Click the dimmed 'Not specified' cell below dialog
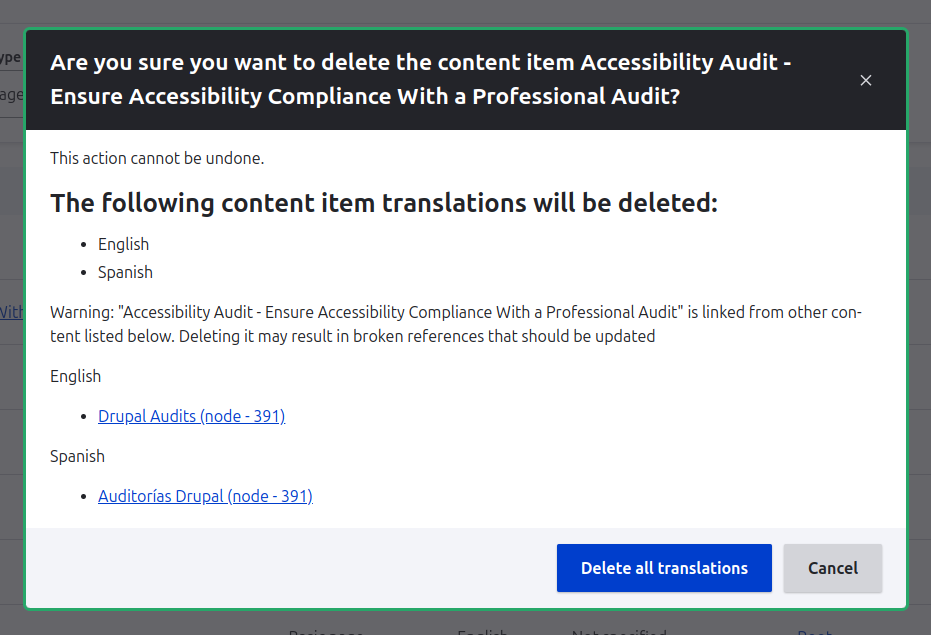This screenshot has width=931, height=635. (x=618, y=630)
